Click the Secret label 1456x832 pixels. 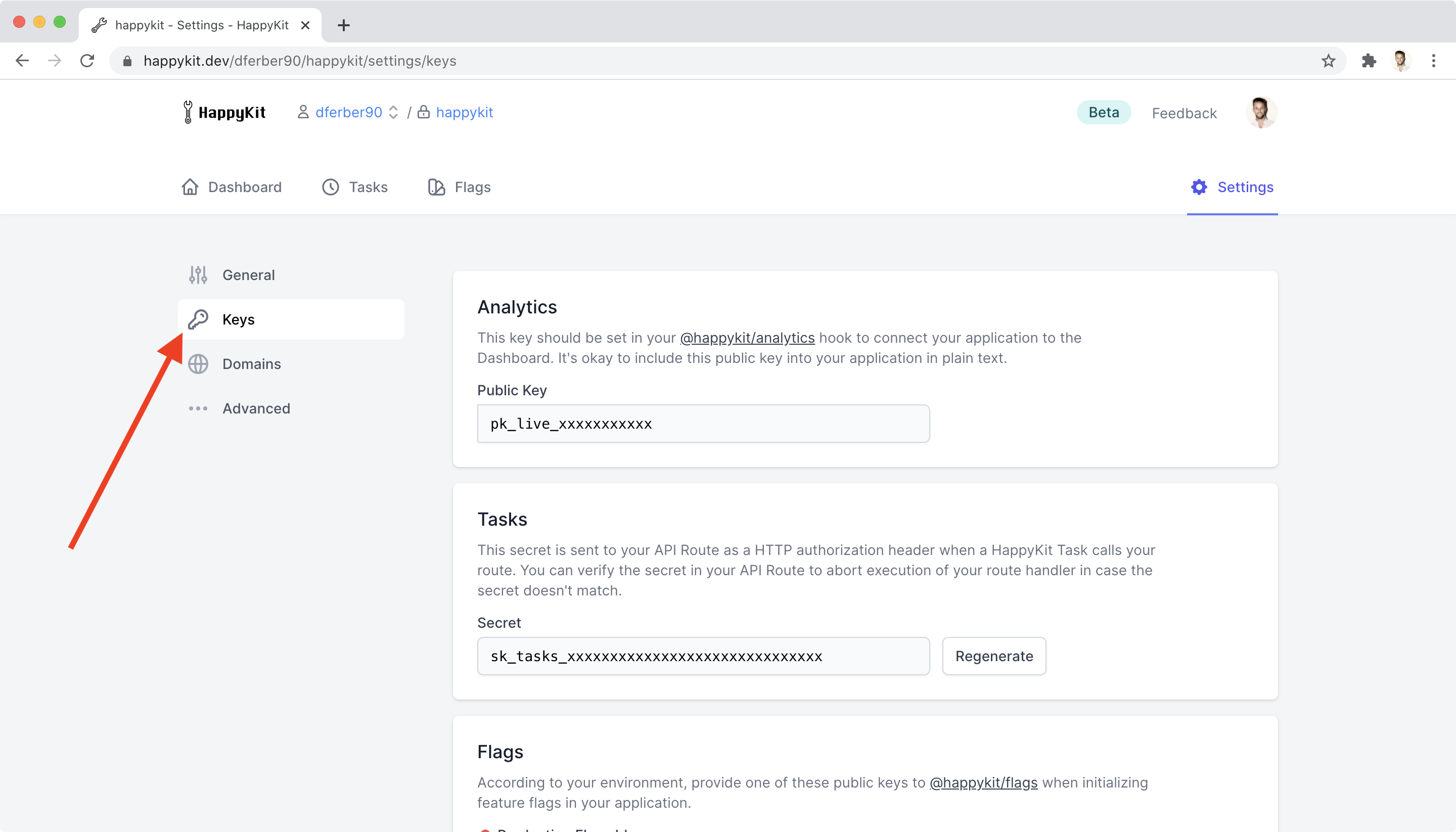[x=499, y=623]
